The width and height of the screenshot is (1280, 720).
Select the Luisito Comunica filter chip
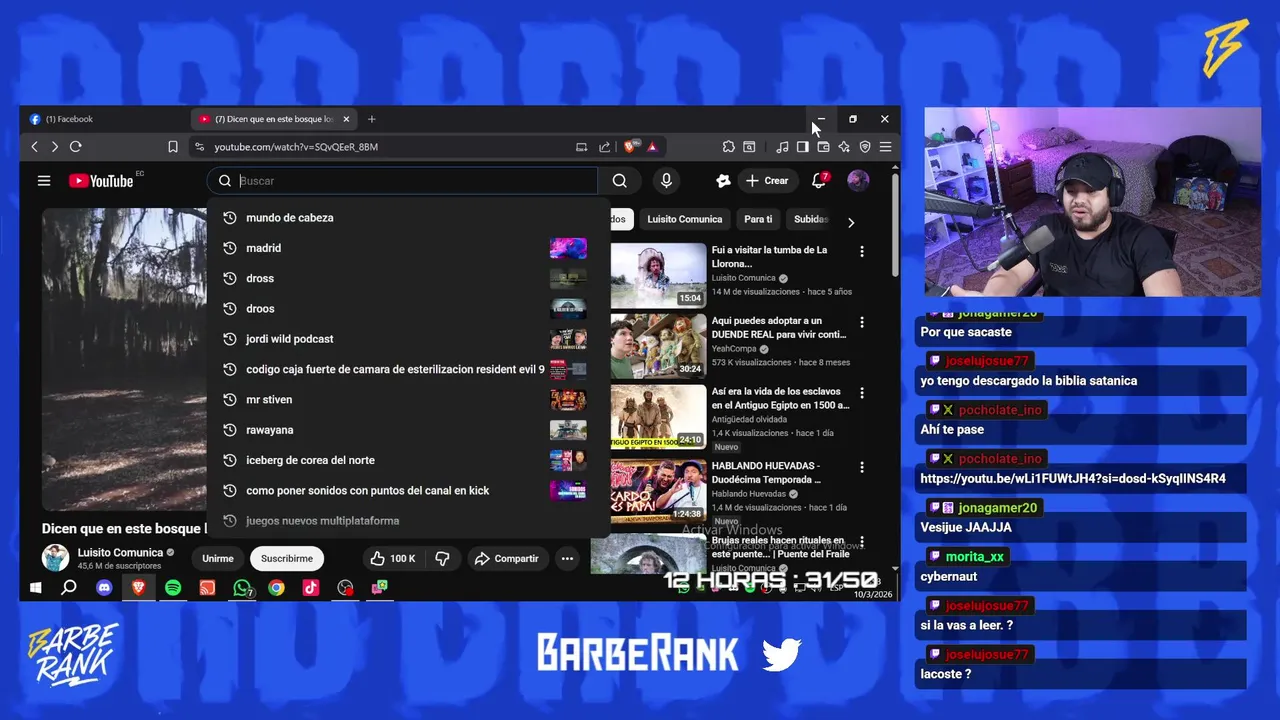click(684, 219)
